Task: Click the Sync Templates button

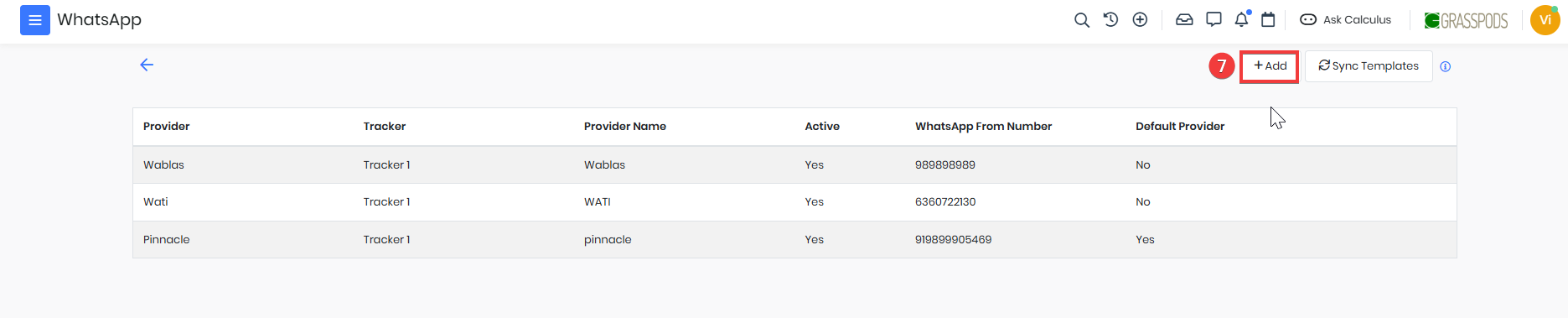Action: [x=1369, y=65]
